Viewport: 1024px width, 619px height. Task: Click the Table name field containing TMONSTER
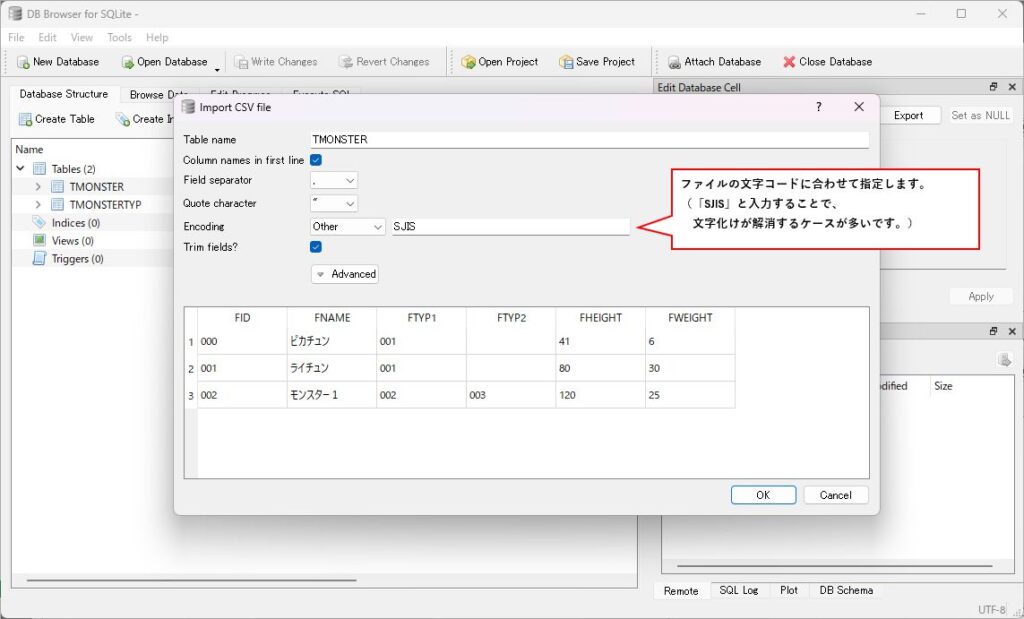click(588, 140)
